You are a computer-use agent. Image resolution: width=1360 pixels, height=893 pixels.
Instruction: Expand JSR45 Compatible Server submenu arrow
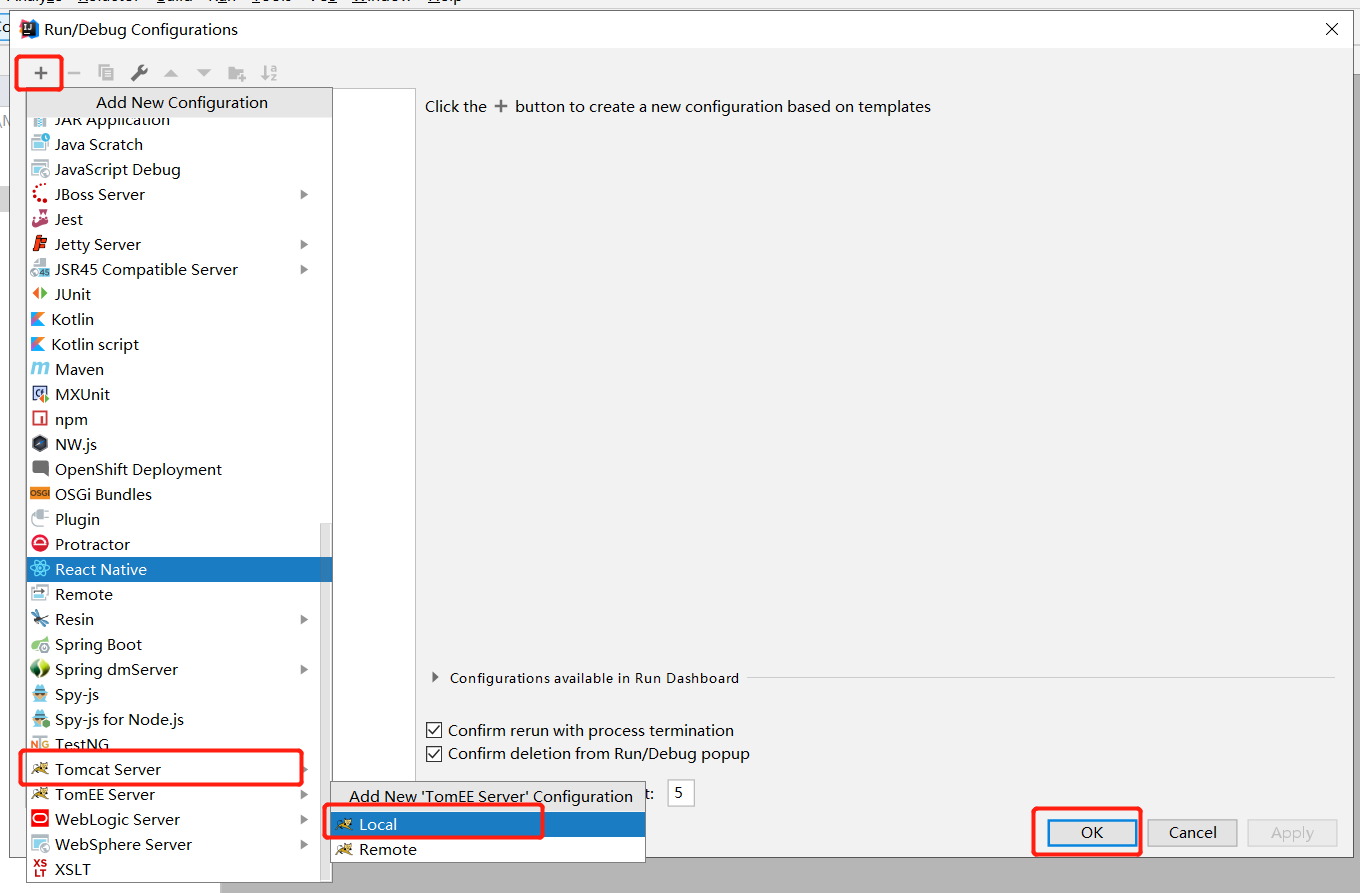304,269
